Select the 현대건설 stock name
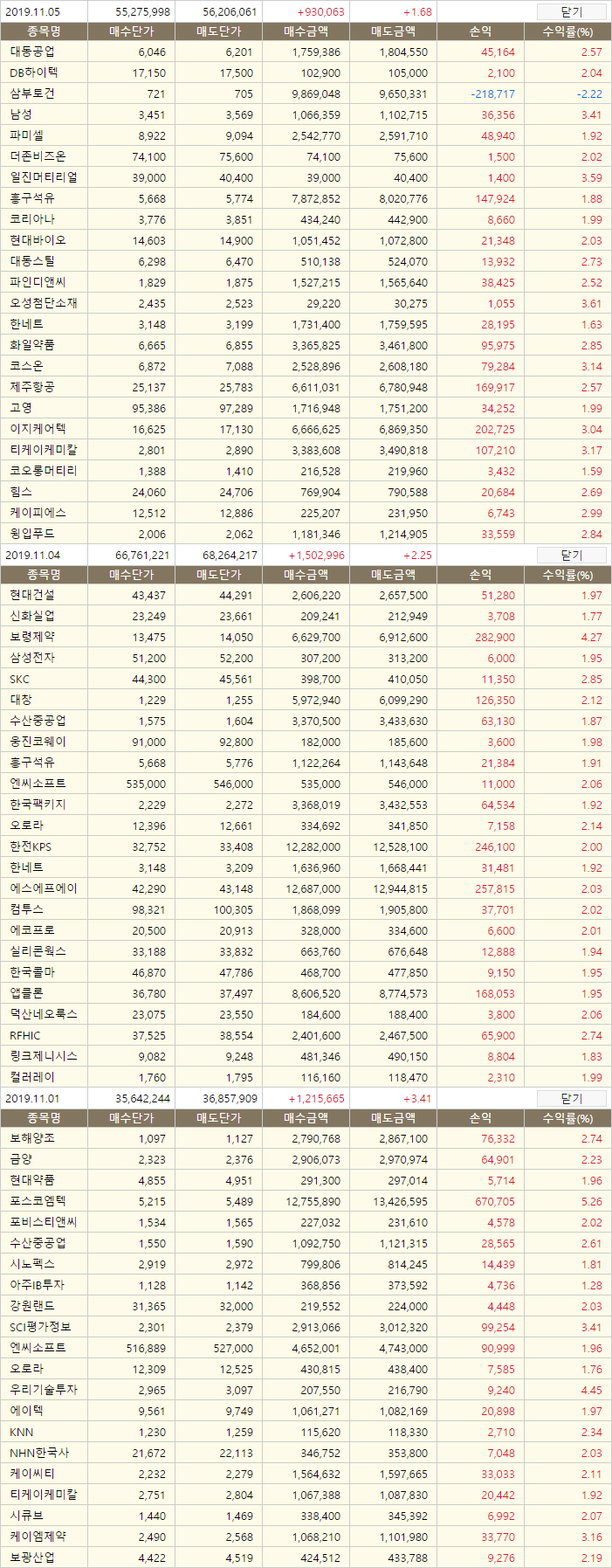 [x=31, y=596]
